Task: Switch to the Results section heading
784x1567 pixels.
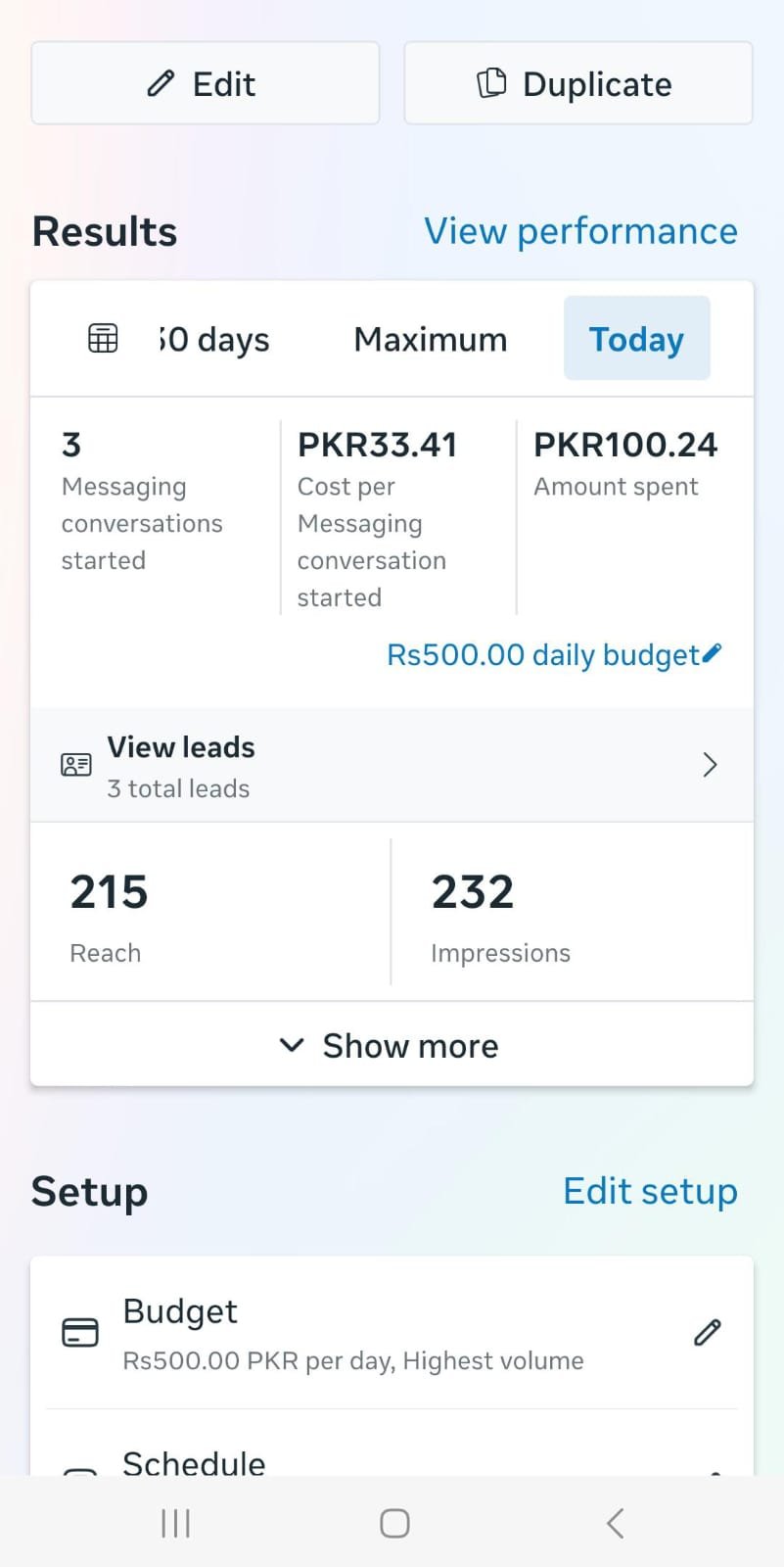Action: (x=104, y=231)
